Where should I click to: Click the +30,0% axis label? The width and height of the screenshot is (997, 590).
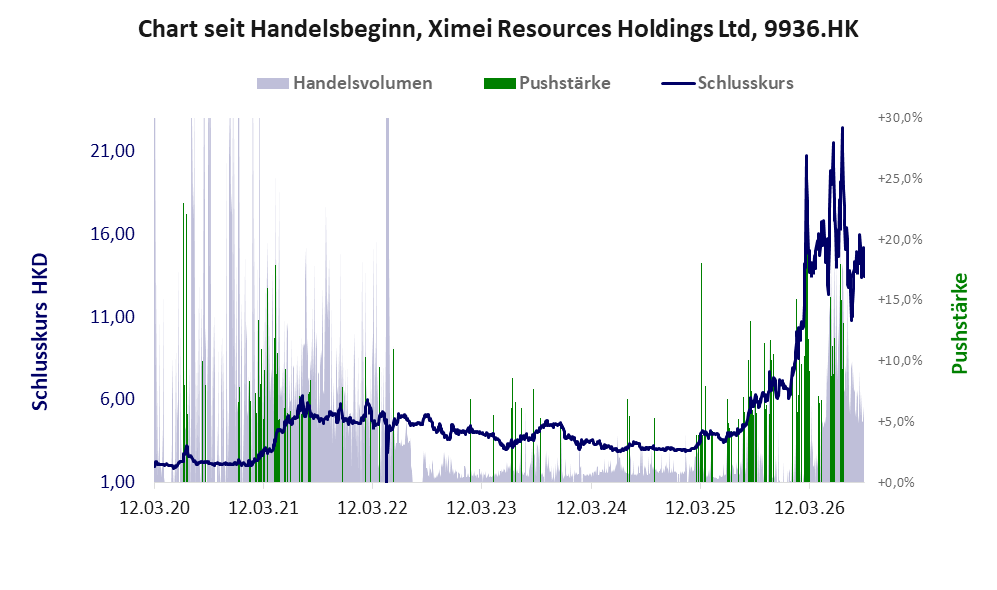pyautogui.click(x=900, y=118)
